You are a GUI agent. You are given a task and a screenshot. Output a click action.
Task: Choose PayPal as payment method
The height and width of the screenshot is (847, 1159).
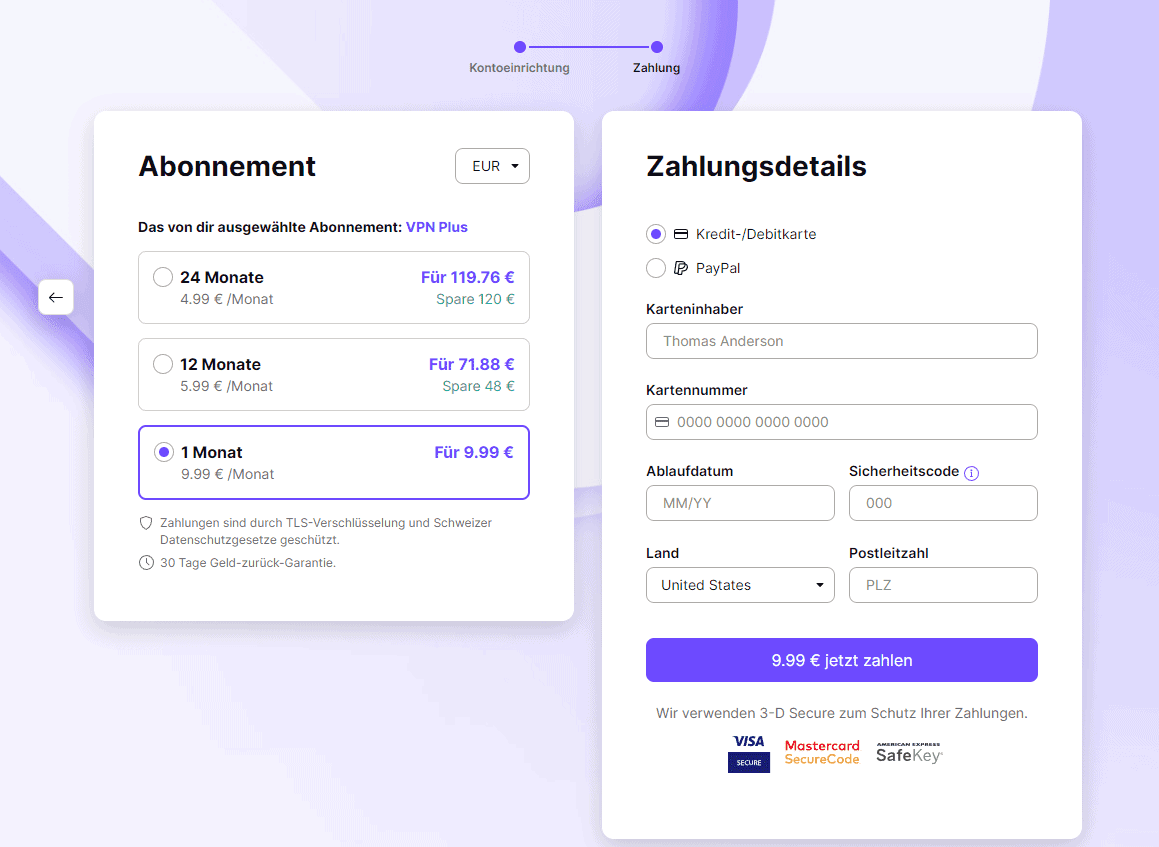coord(656,268)
